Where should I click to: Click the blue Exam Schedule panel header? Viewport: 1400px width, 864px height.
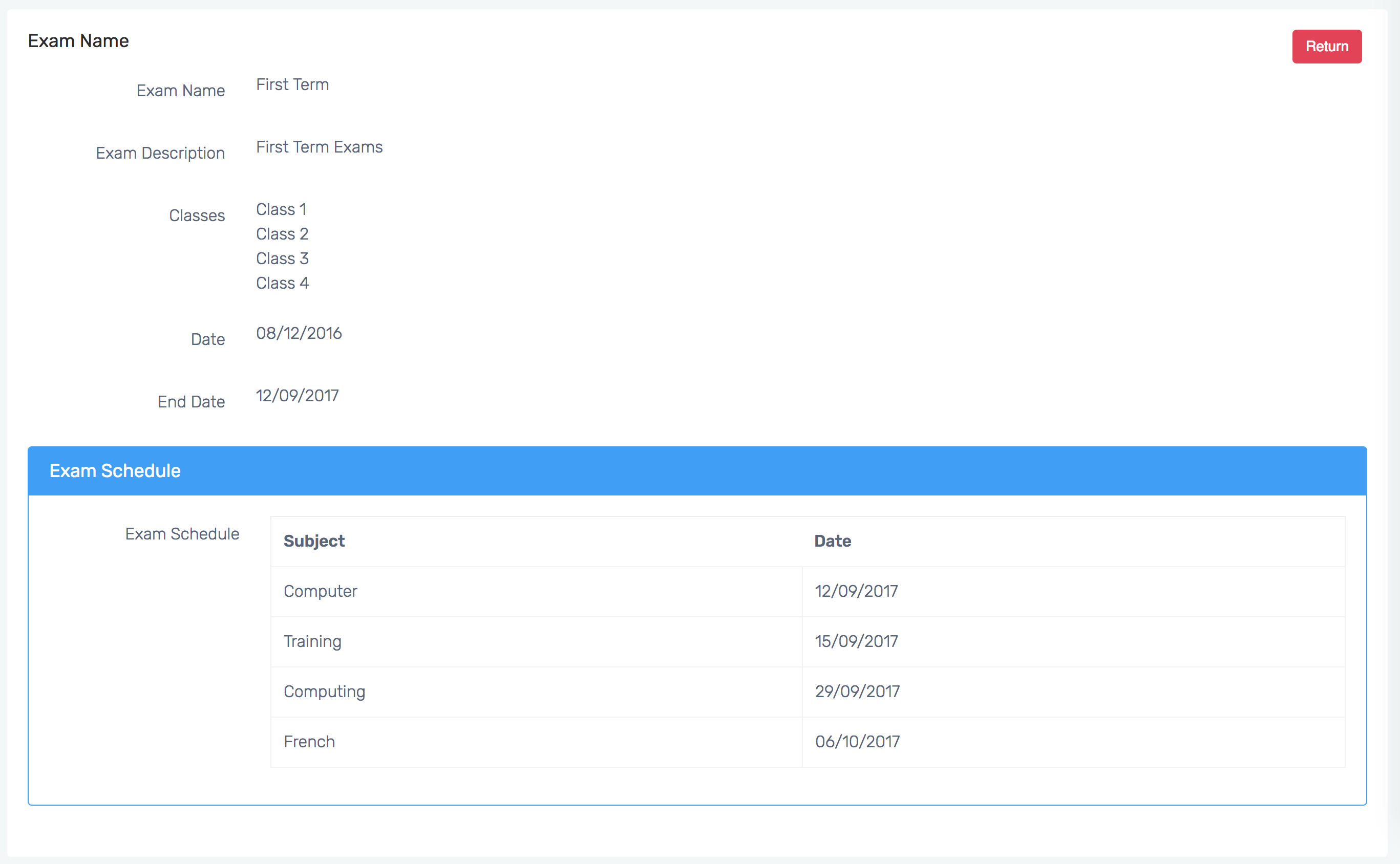tap(697, 471)
